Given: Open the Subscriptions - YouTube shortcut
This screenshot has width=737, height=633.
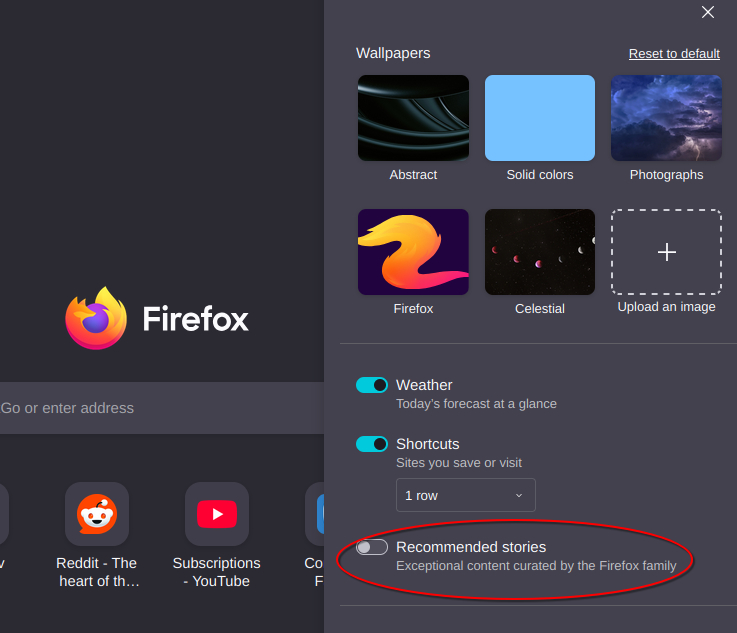Looking at the screenshot, I should pyautogui.click(x=217, y=514).
